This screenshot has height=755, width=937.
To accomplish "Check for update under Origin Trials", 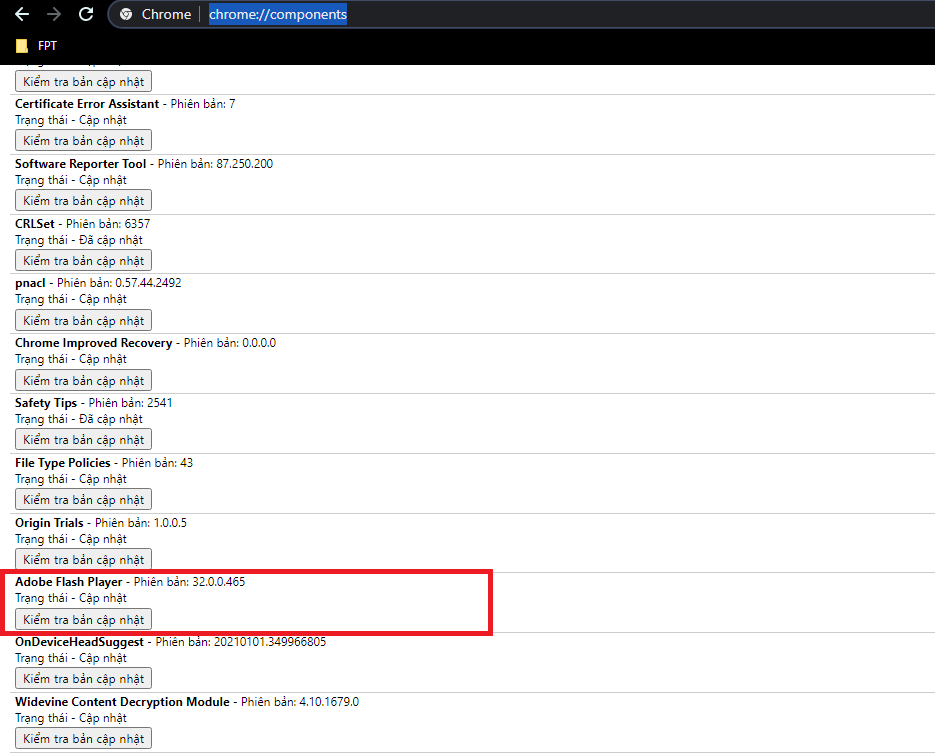I will pos(83,559).
